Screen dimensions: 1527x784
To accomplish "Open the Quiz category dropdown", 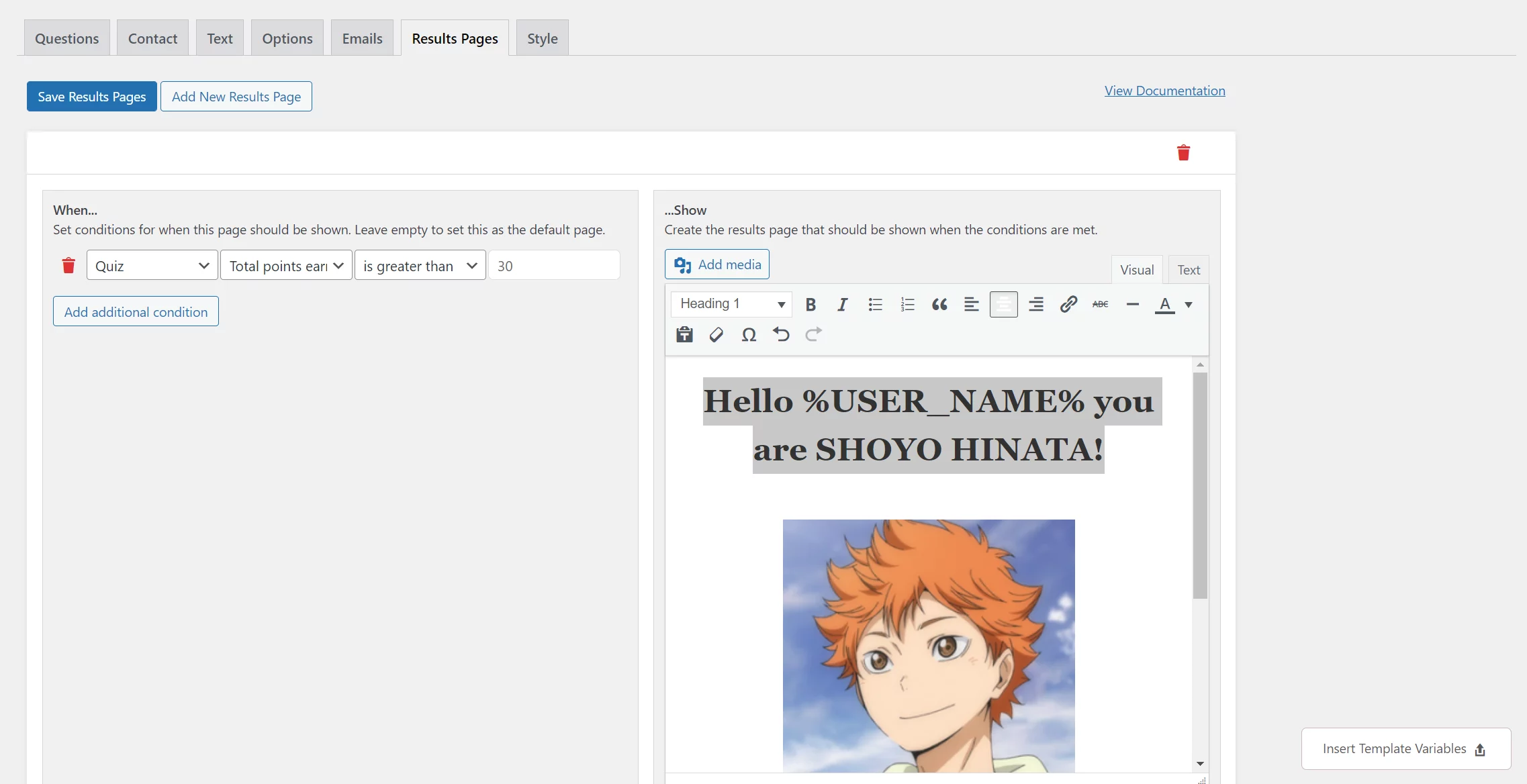I will point(152,265).
